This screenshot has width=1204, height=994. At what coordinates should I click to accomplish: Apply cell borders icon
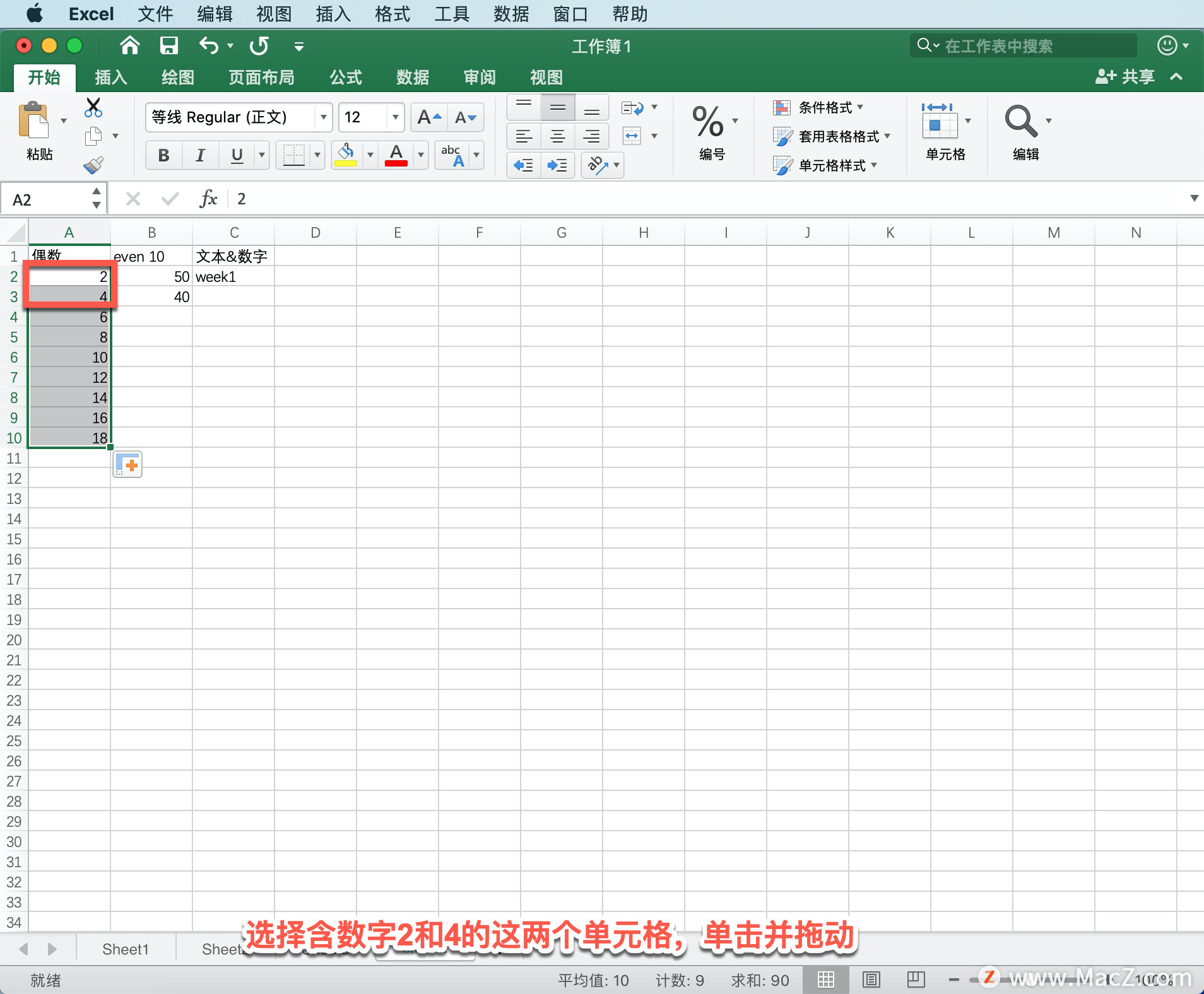pyautogui.click(x=293, y=155)
